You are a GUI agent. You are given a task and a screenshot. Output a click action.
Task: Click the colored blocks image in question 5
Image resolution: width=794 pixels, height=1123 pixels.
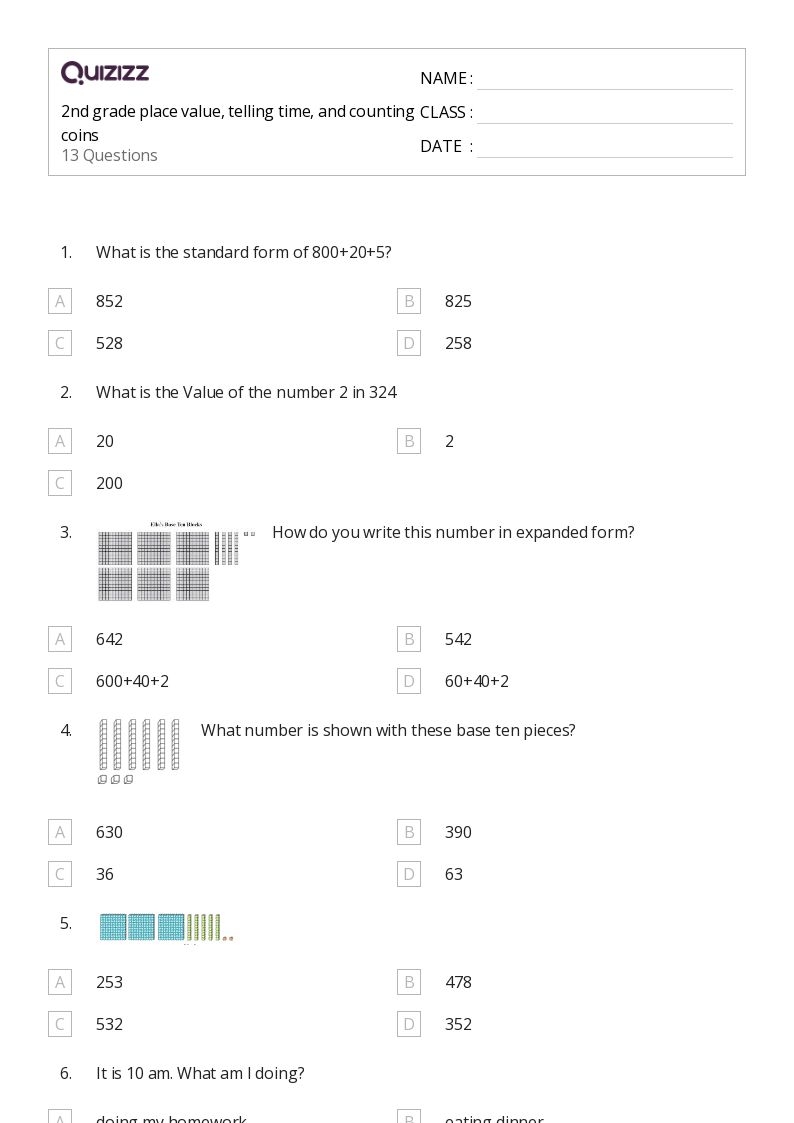tap(166, 927)
